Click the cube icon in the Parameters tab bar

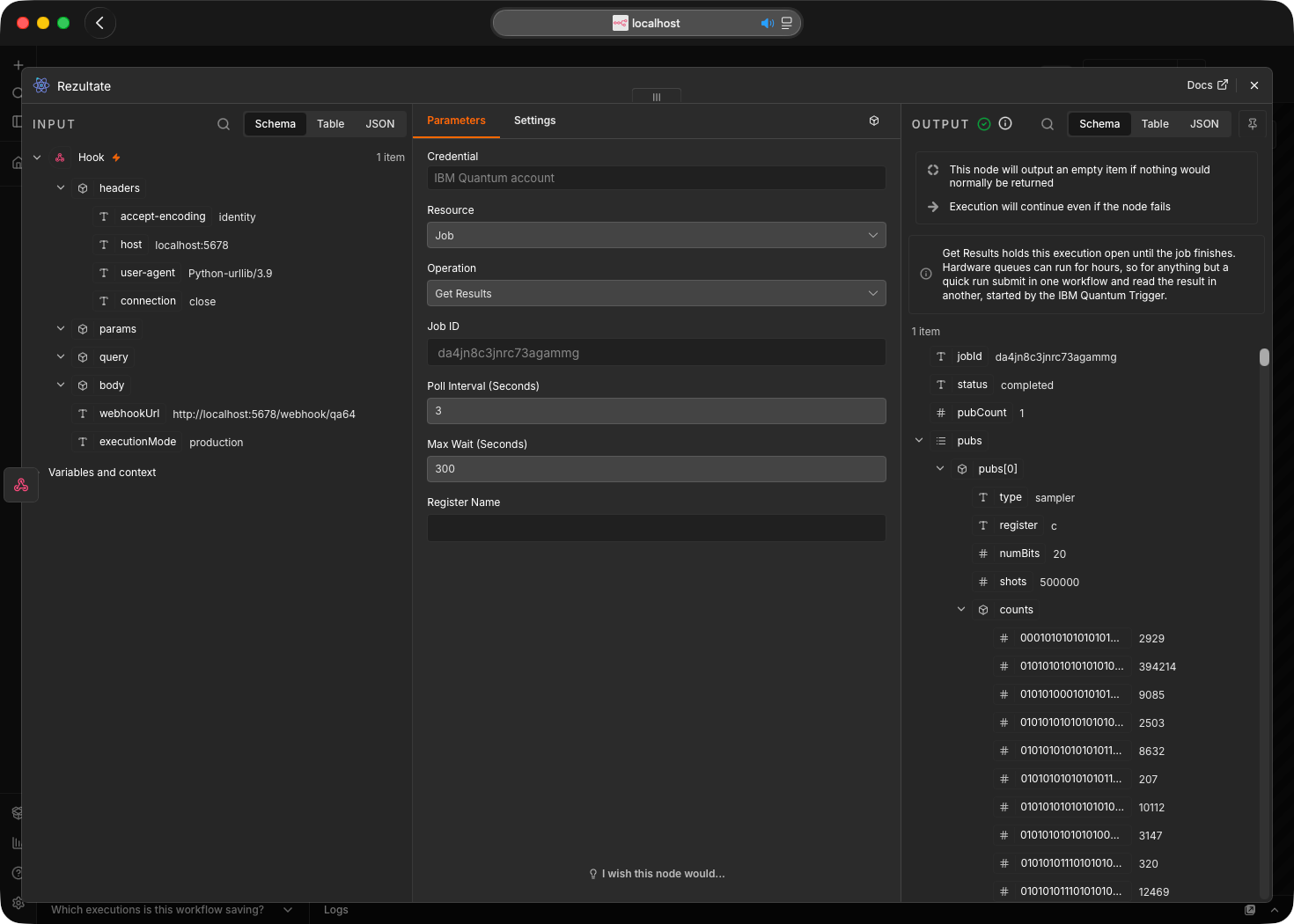coord(874,121)
